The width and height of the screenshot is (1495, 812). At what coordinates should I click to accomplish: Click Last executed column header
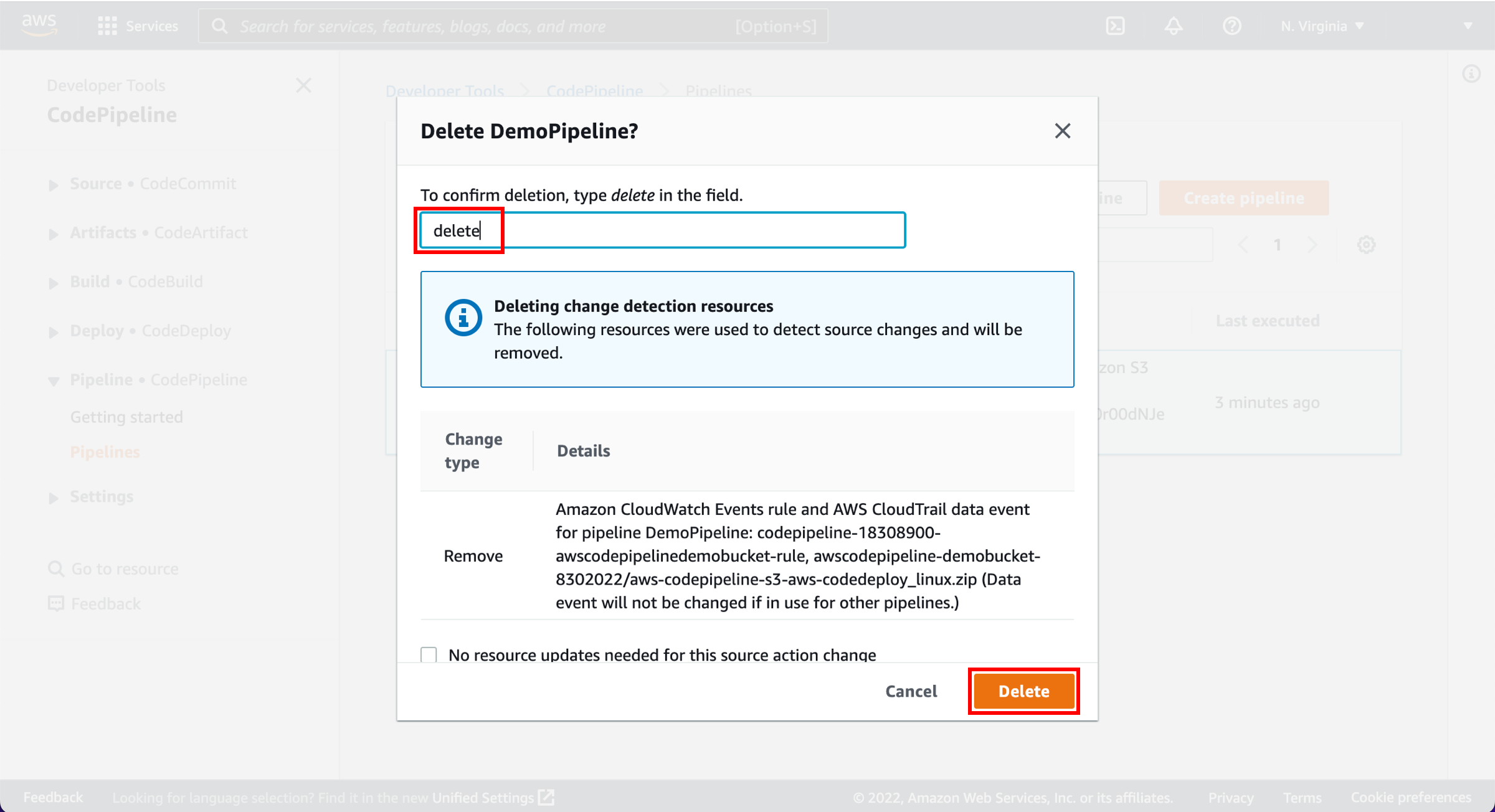click(x=1268, y=321)
